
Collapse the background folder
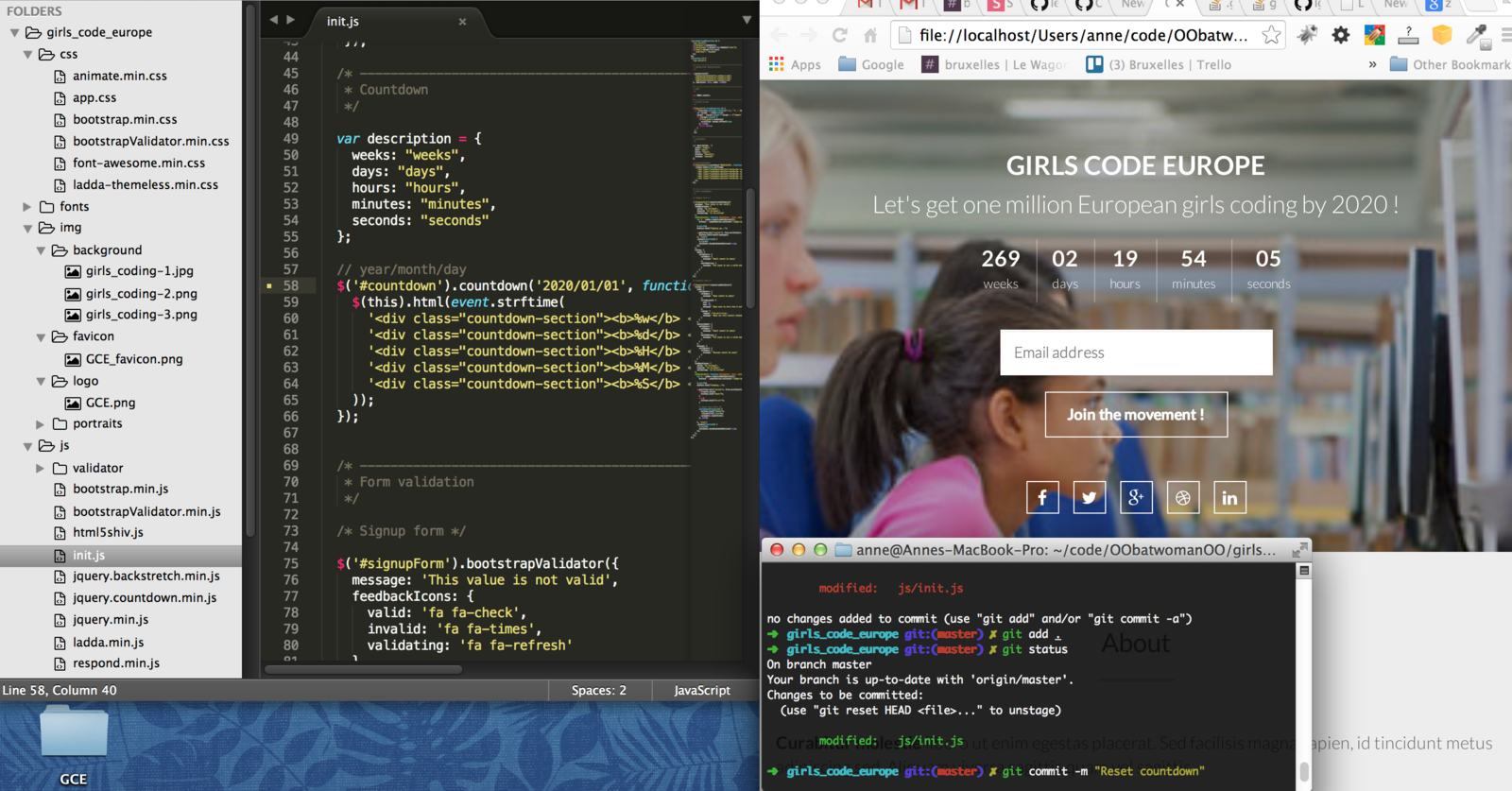(x=41, y=250)
